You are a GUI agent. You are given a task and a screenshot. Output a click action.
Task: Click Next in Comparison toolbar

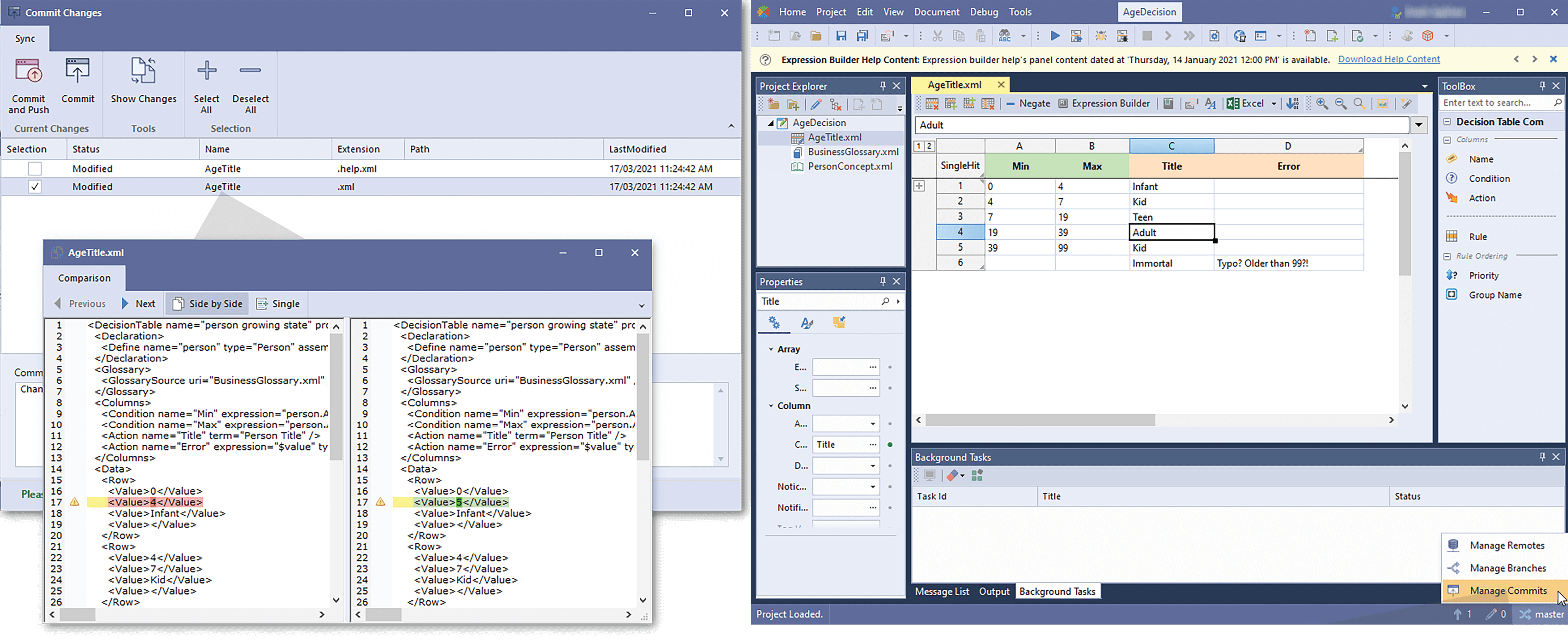pyautogui.click(x=138, y=304)
